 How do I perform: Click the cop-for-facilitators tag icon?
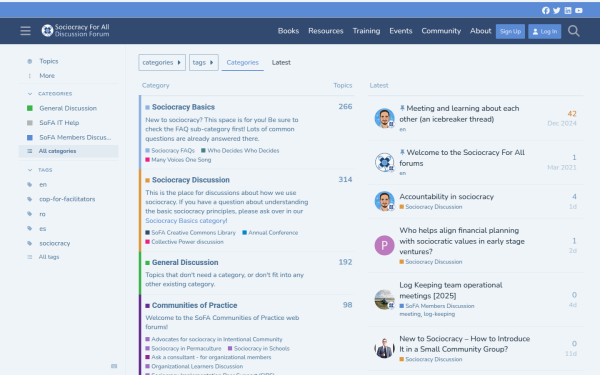pos(29,199)
